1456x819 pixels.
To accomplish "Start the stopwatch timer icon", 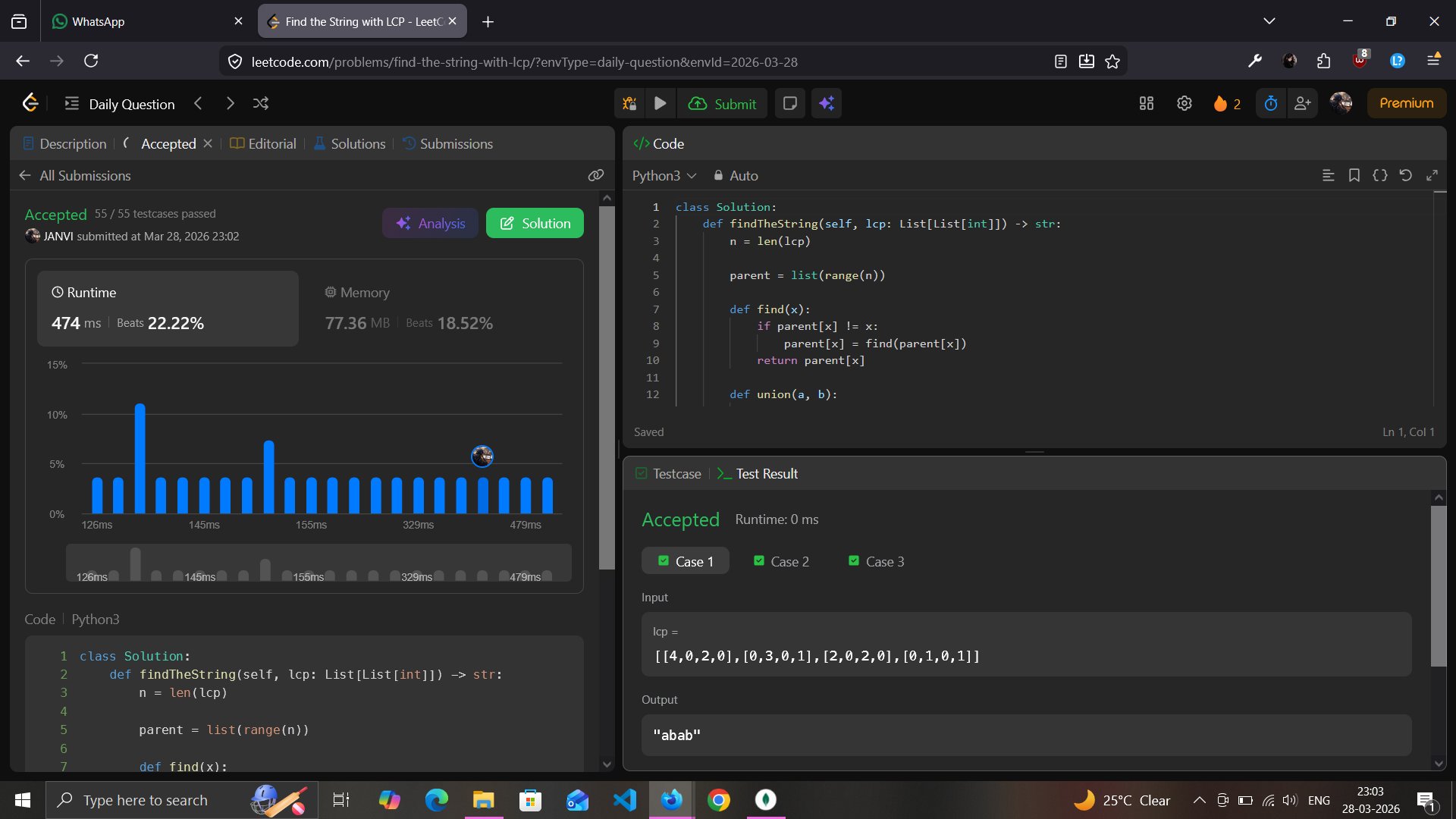I will (1271, 104).
